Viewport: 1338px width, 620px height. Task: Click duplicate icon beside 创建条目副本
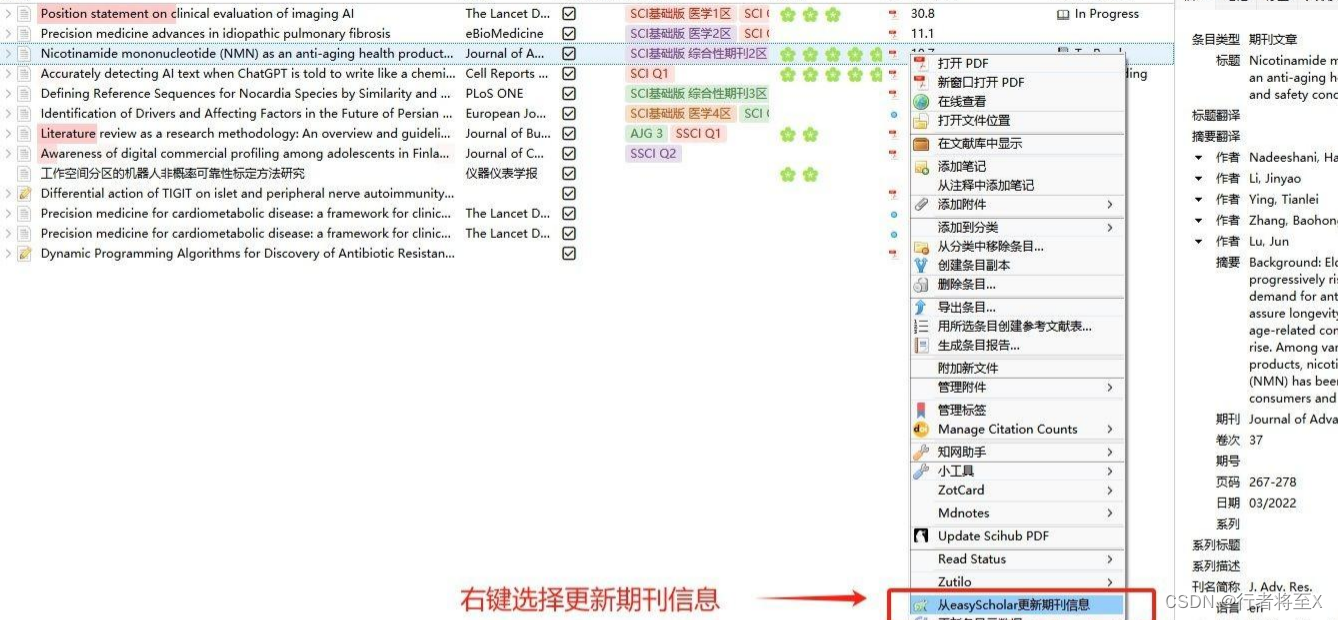pyautogui.click(x=921, y=265)
